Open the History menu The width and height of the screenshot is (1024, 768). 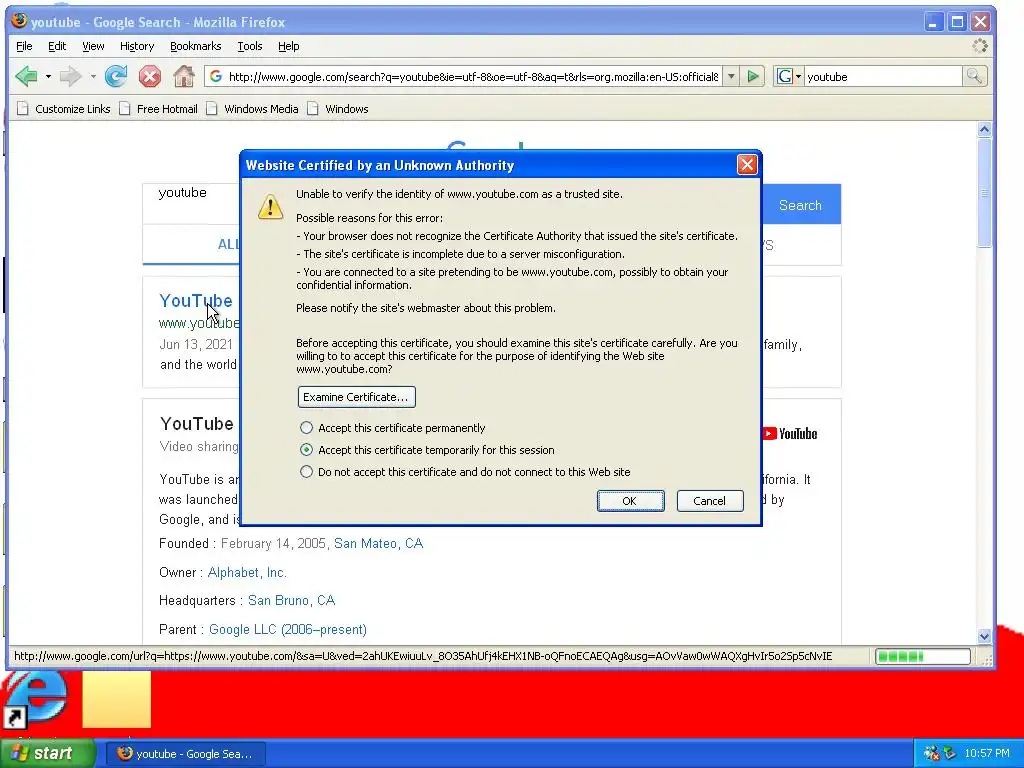[x=137, y=46]
